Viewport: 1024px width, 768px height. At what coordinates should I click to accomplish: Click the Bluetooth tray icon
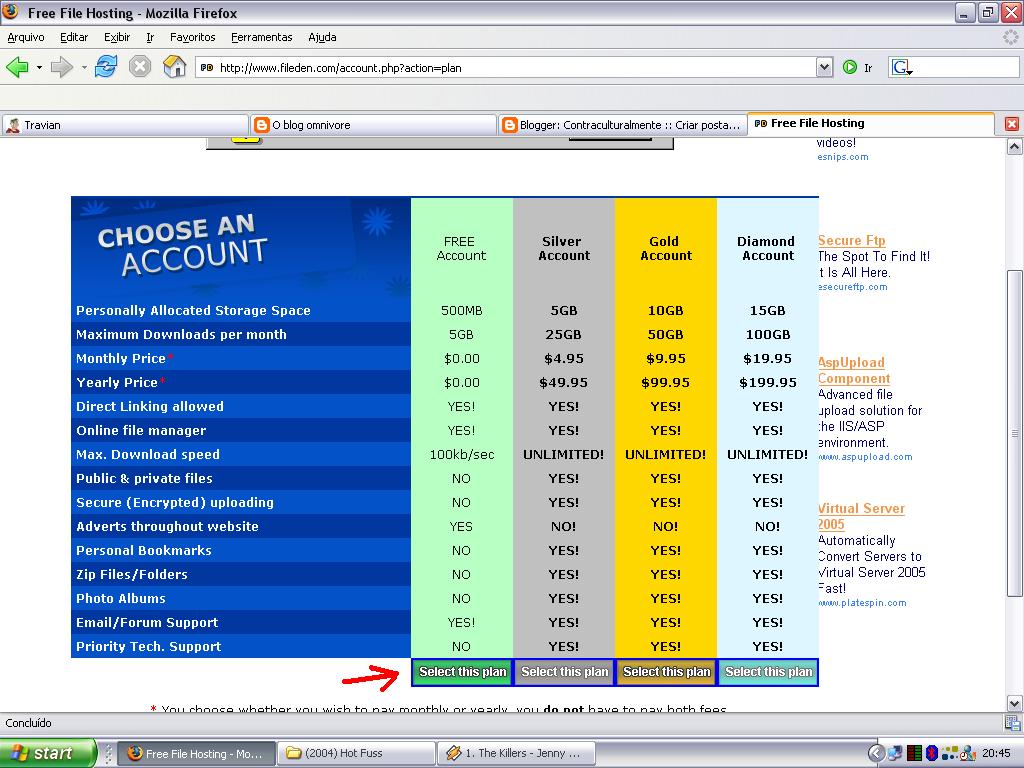(x=932, y=753)
